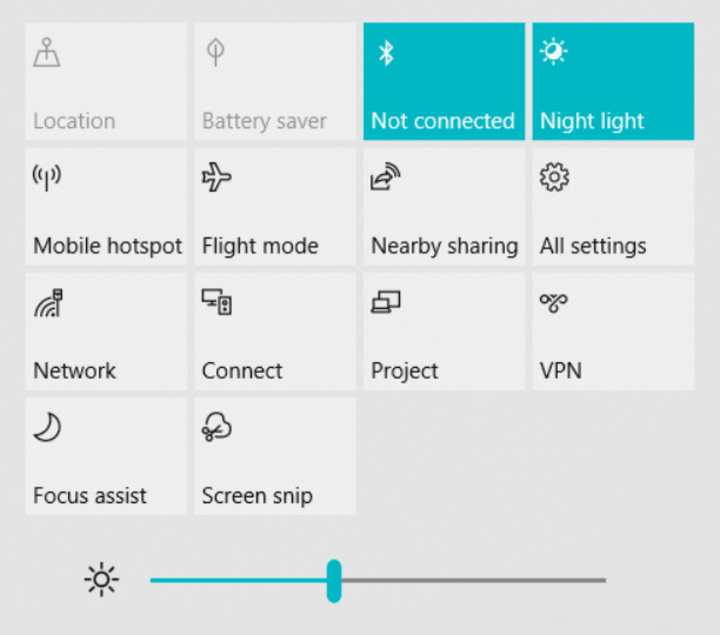This screenshot has width=720, height=635.
Task: Enable Flight mode tile
Action: pyautogui.click(x=275, y=206)
